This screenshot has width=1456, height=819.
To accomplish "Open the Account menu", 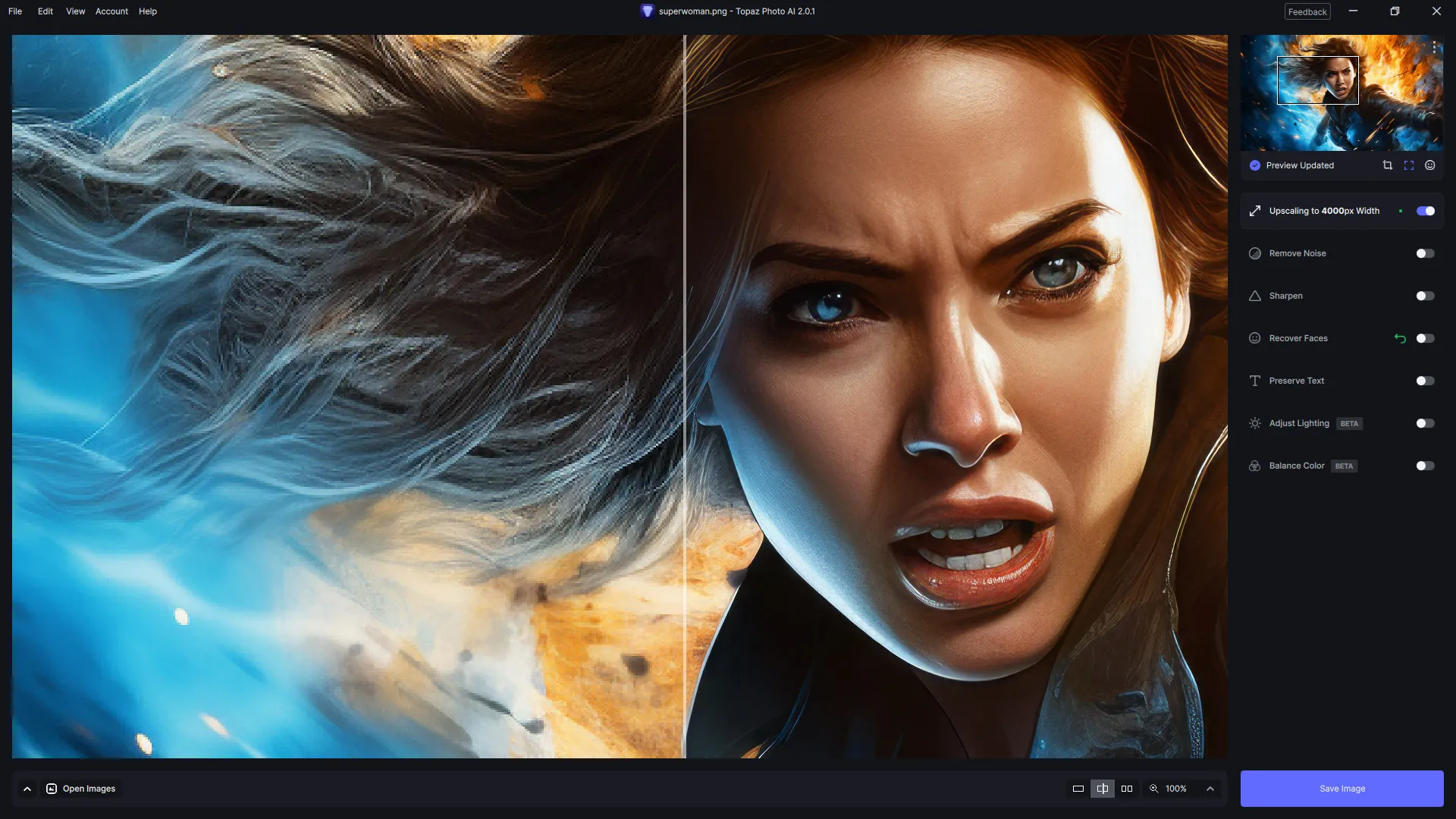I will click(111, 11).
